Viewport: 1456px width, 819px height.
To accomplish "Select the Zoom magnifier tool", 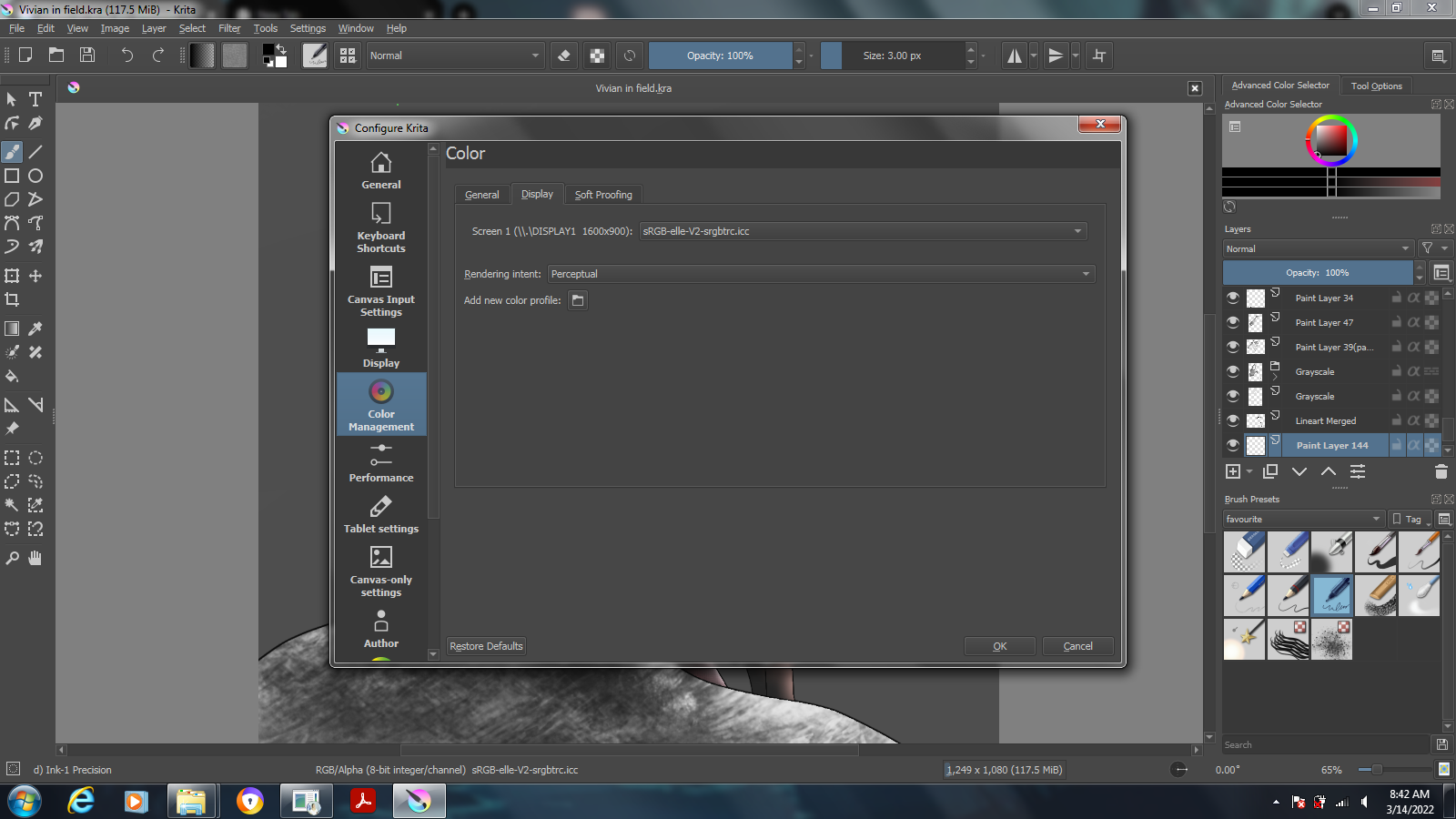I will point(12,558).
